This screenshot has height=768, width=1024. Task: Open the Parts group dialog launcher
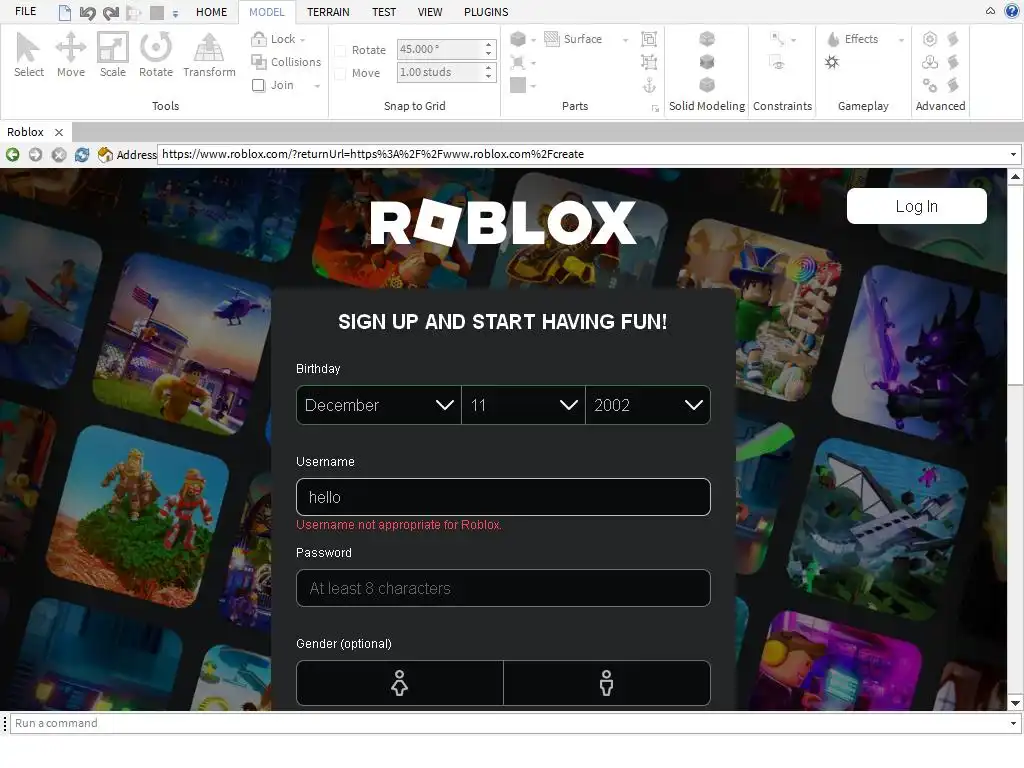pos(655,108)
